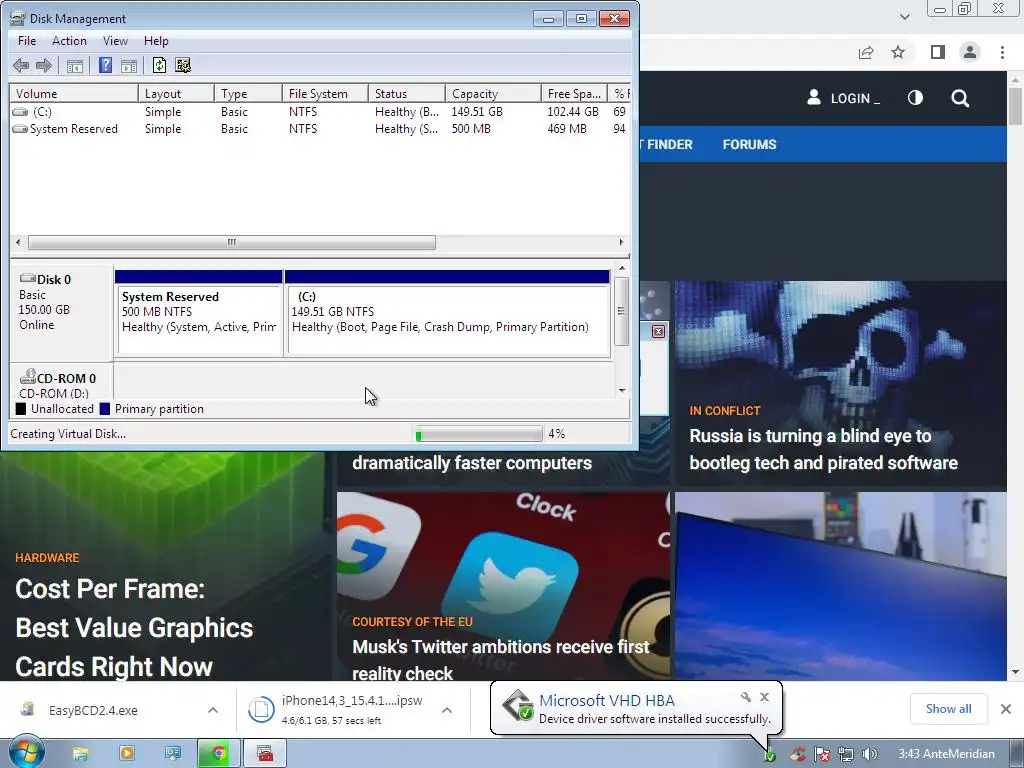Click the Creating Virtual Disk progress bar
Screen dimensions: 1024x768
(x=479, y=434)
